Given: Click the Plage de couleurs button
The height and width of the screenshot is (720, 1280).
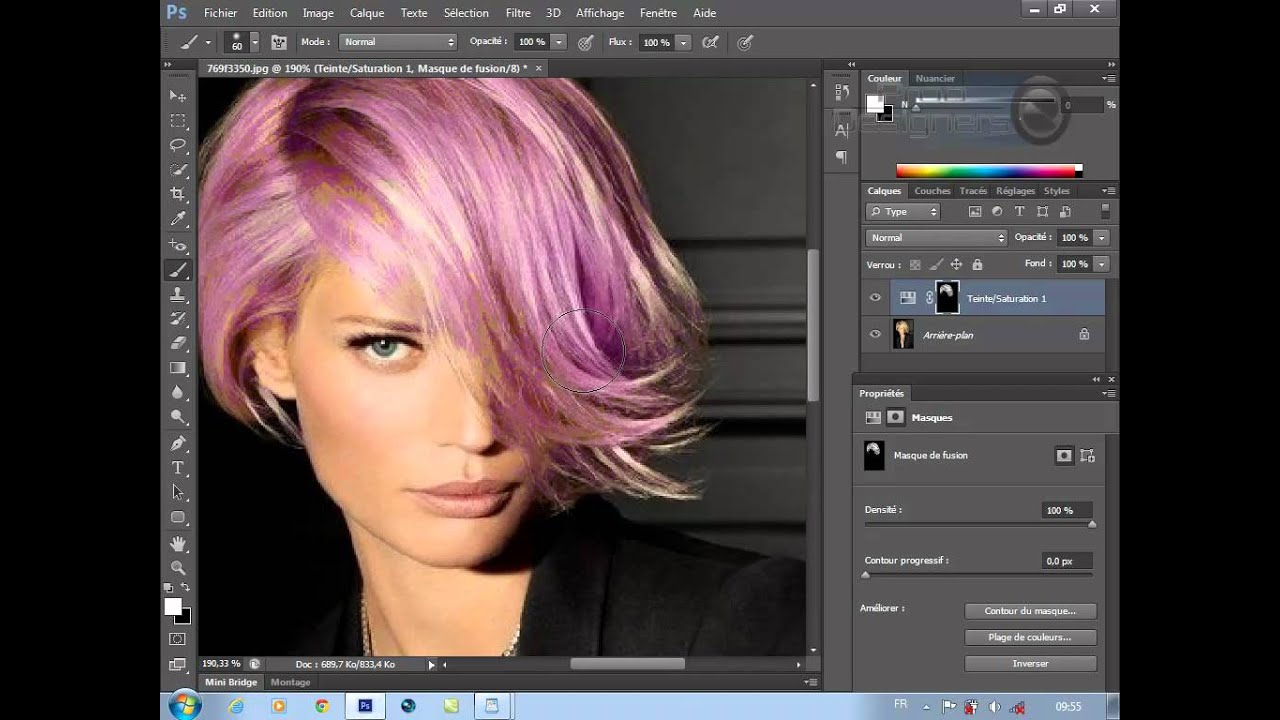Looking at the screenshot, I should coord(1030,637).
